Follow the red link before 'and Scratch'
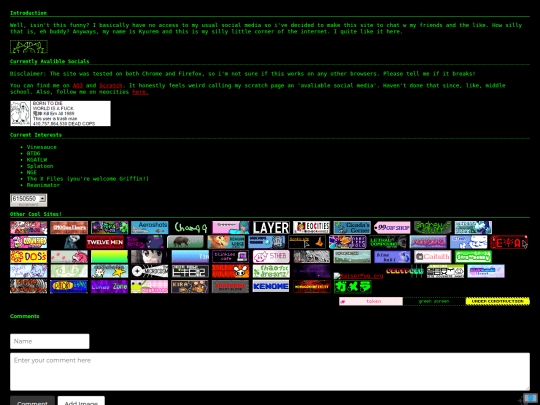 (x=78, y=85)
